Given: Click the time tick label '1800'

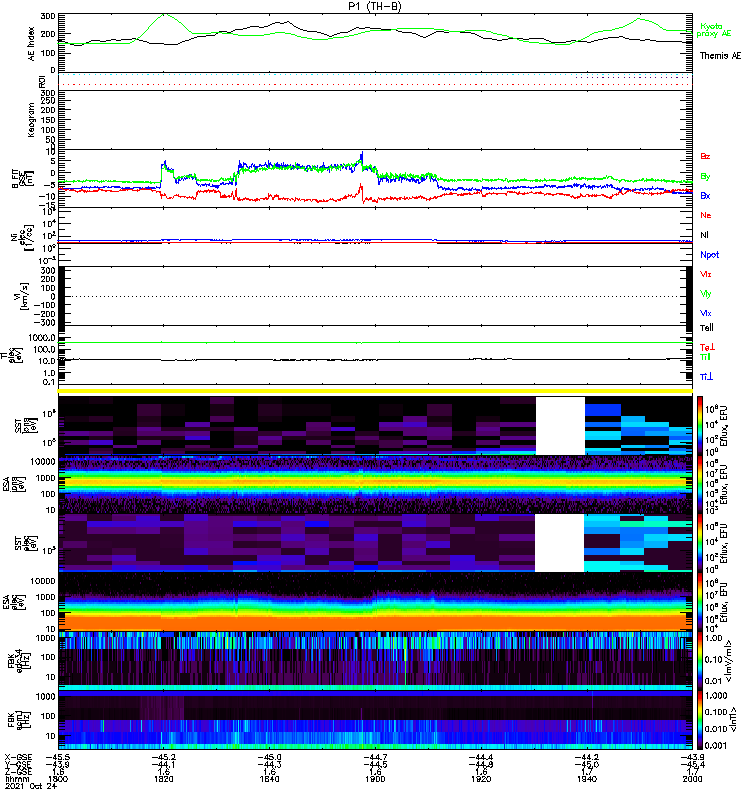Looking at the screenshot, I should click(x=58, y=779).
